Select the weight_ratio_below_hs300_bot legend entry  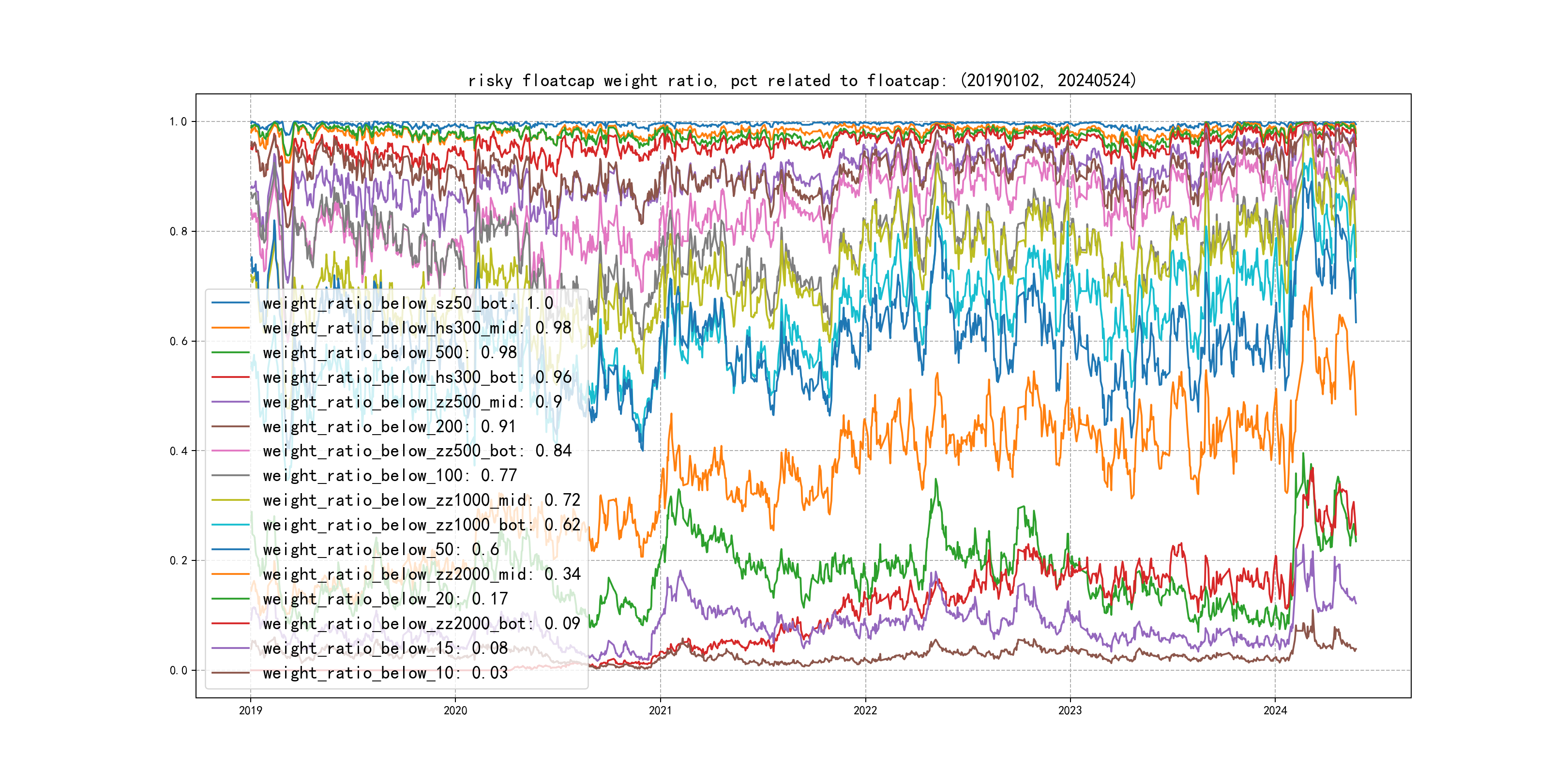point(417,377)
